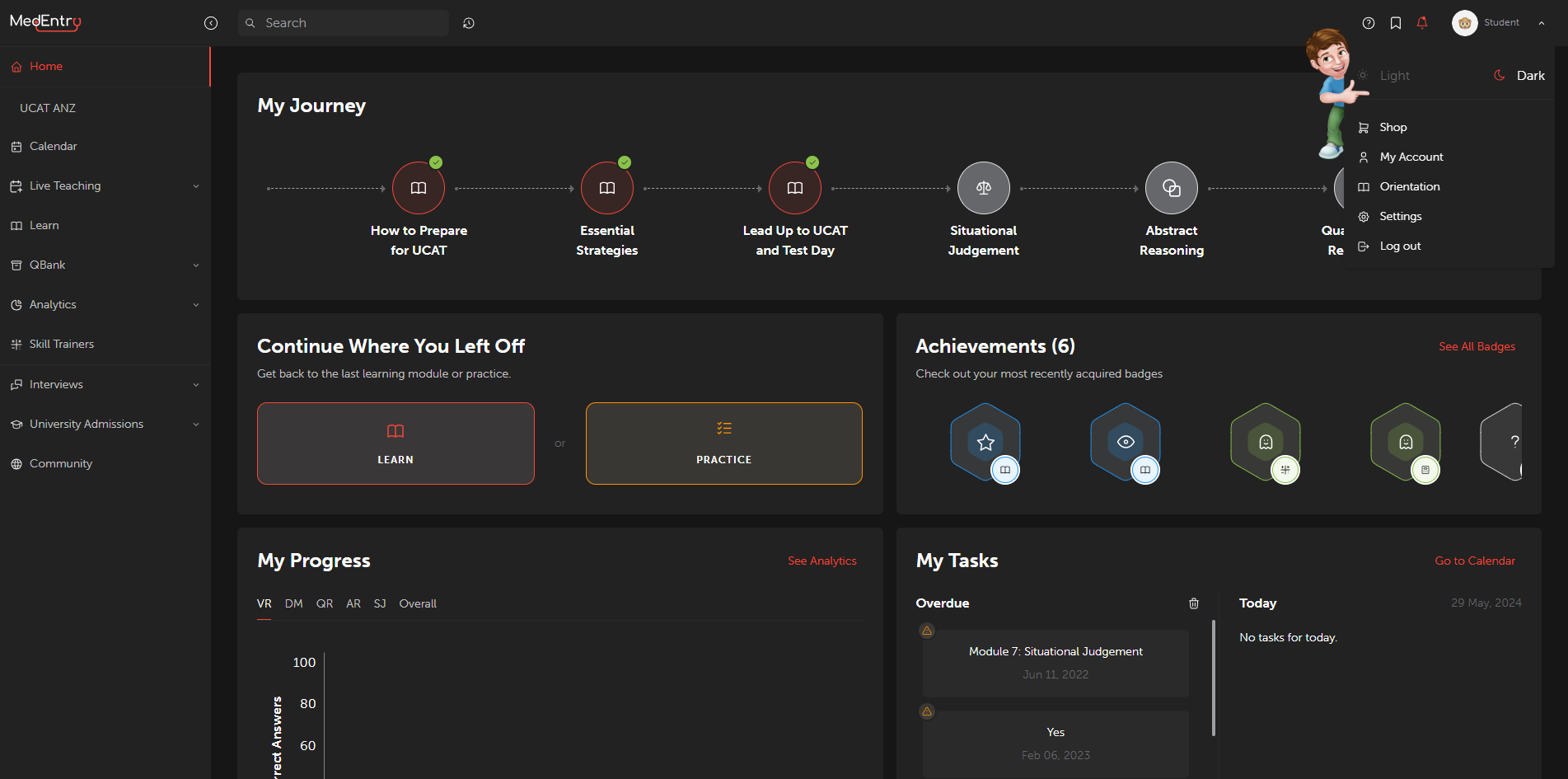Open Learn in the sidebar

point(105,226)
